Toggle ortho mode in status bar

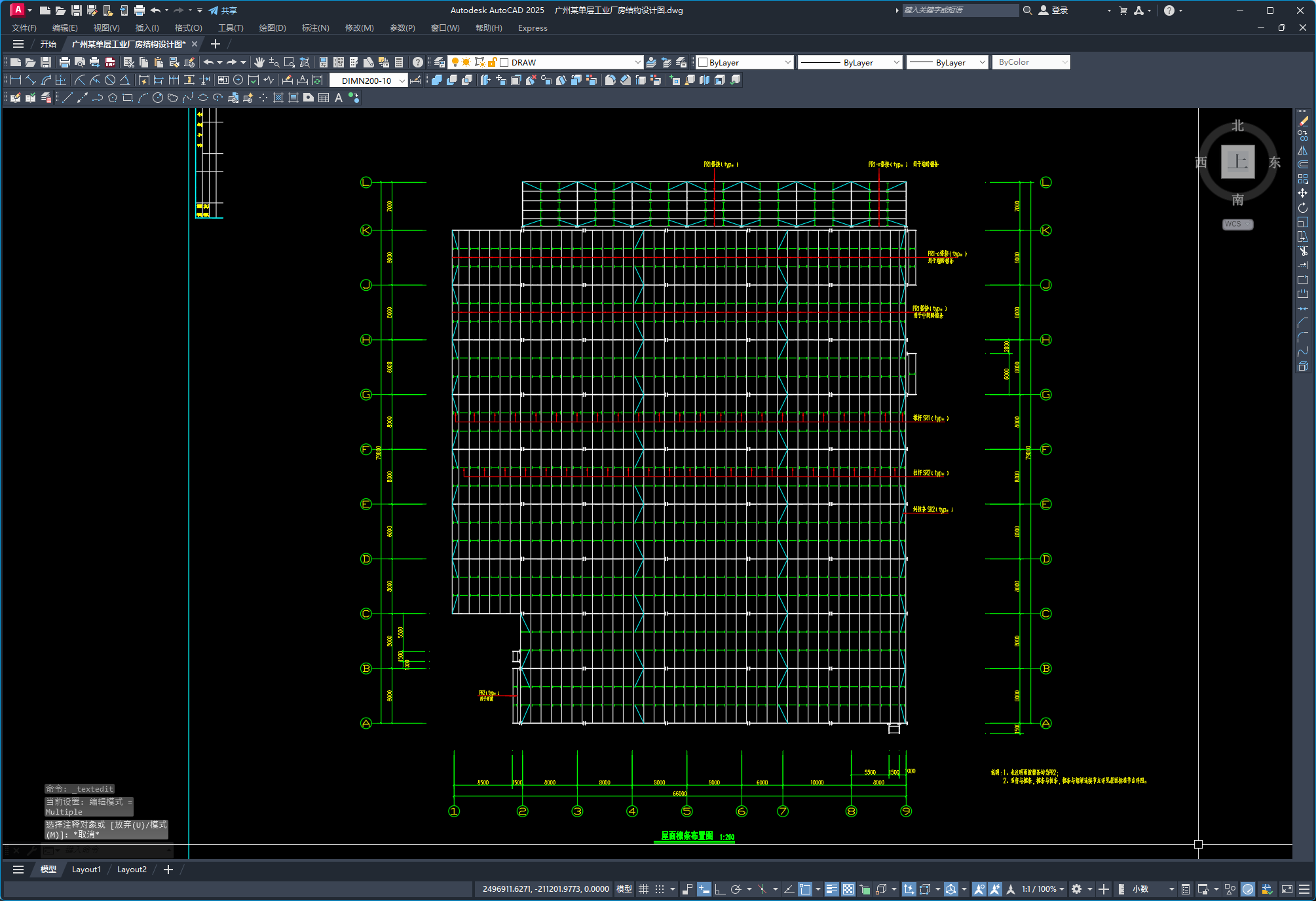(720, 889)
